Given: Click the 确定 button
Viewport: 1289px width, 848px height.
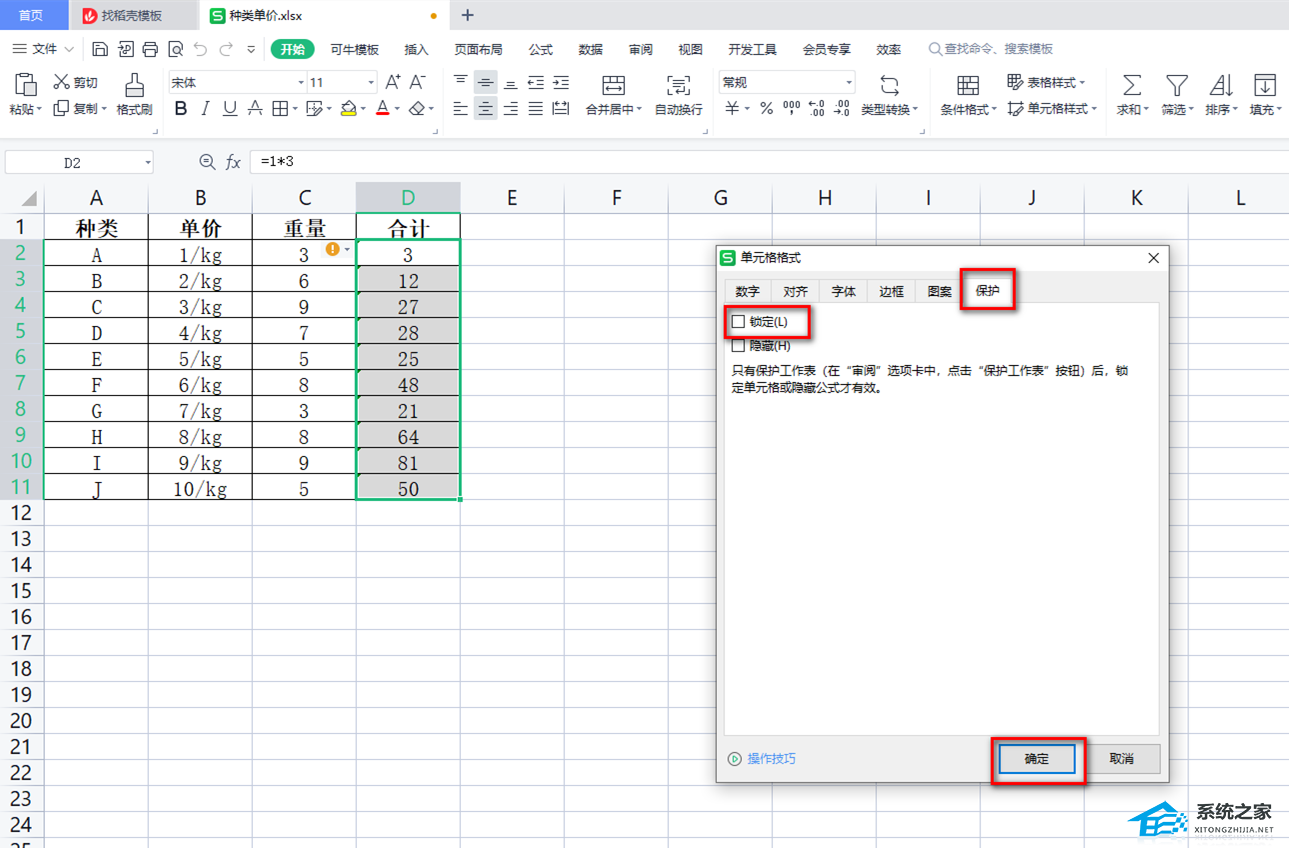Looking at the screenshot, I should pos(1037,759).
